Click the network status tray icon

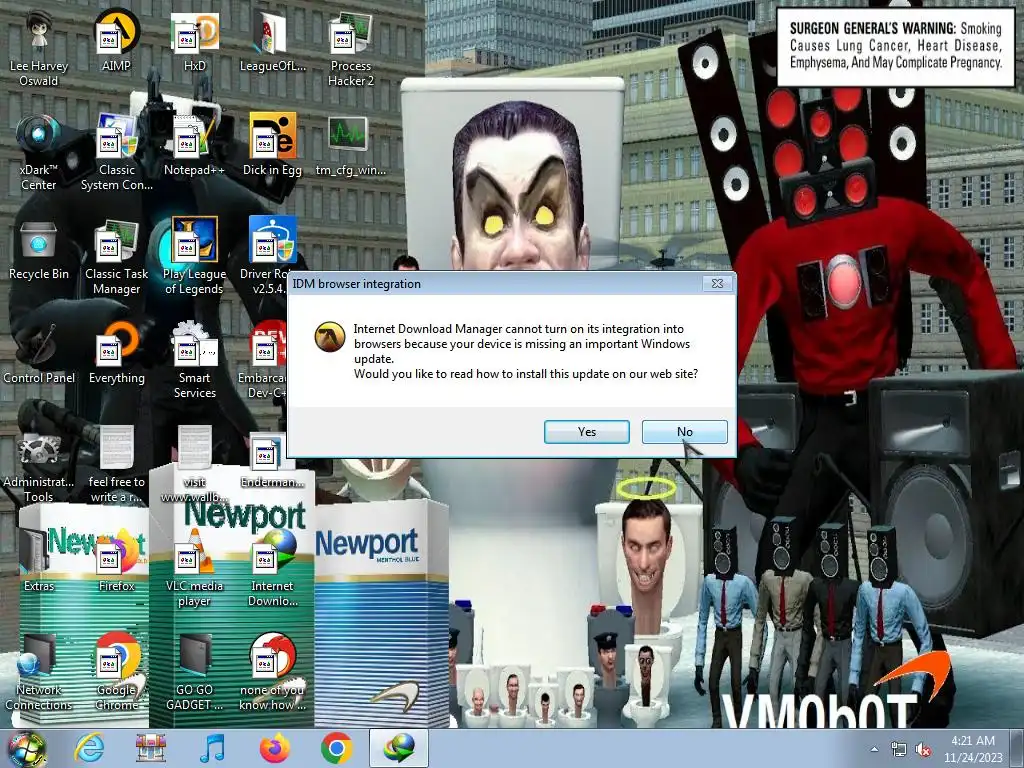click(899, 750)
